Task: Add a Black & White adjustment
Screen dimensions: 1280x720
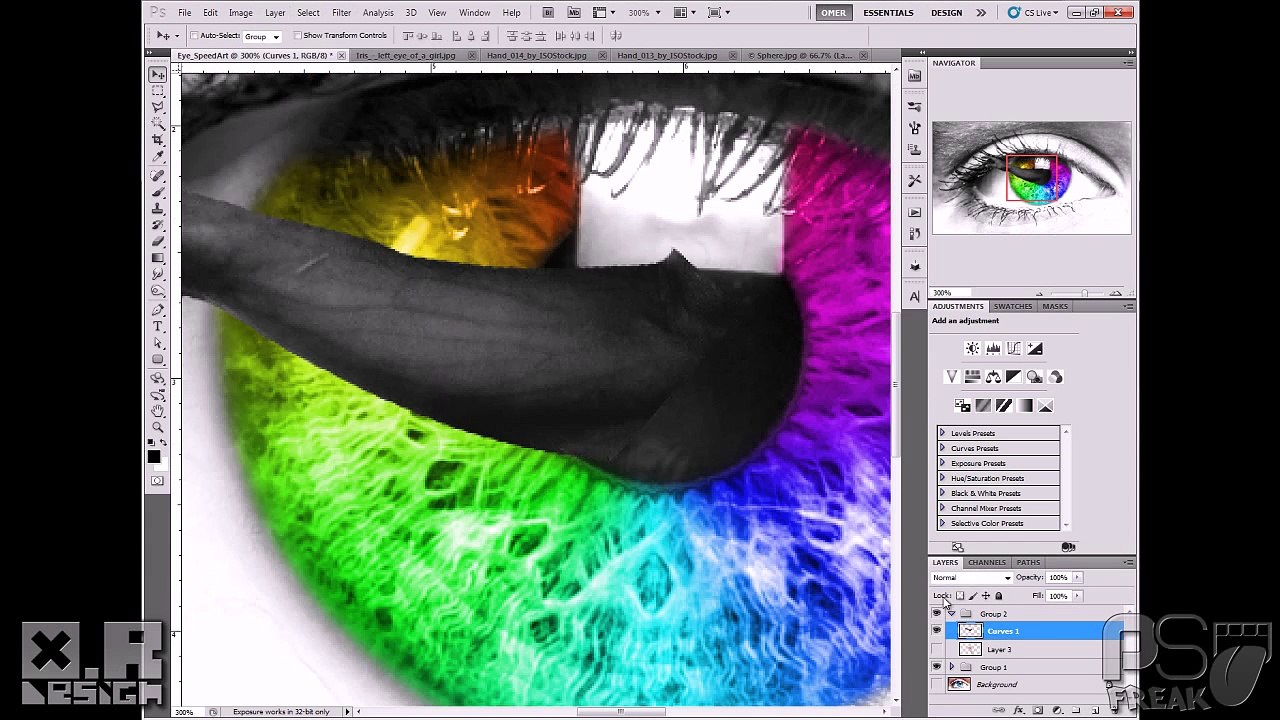Action: [1014, 377]
